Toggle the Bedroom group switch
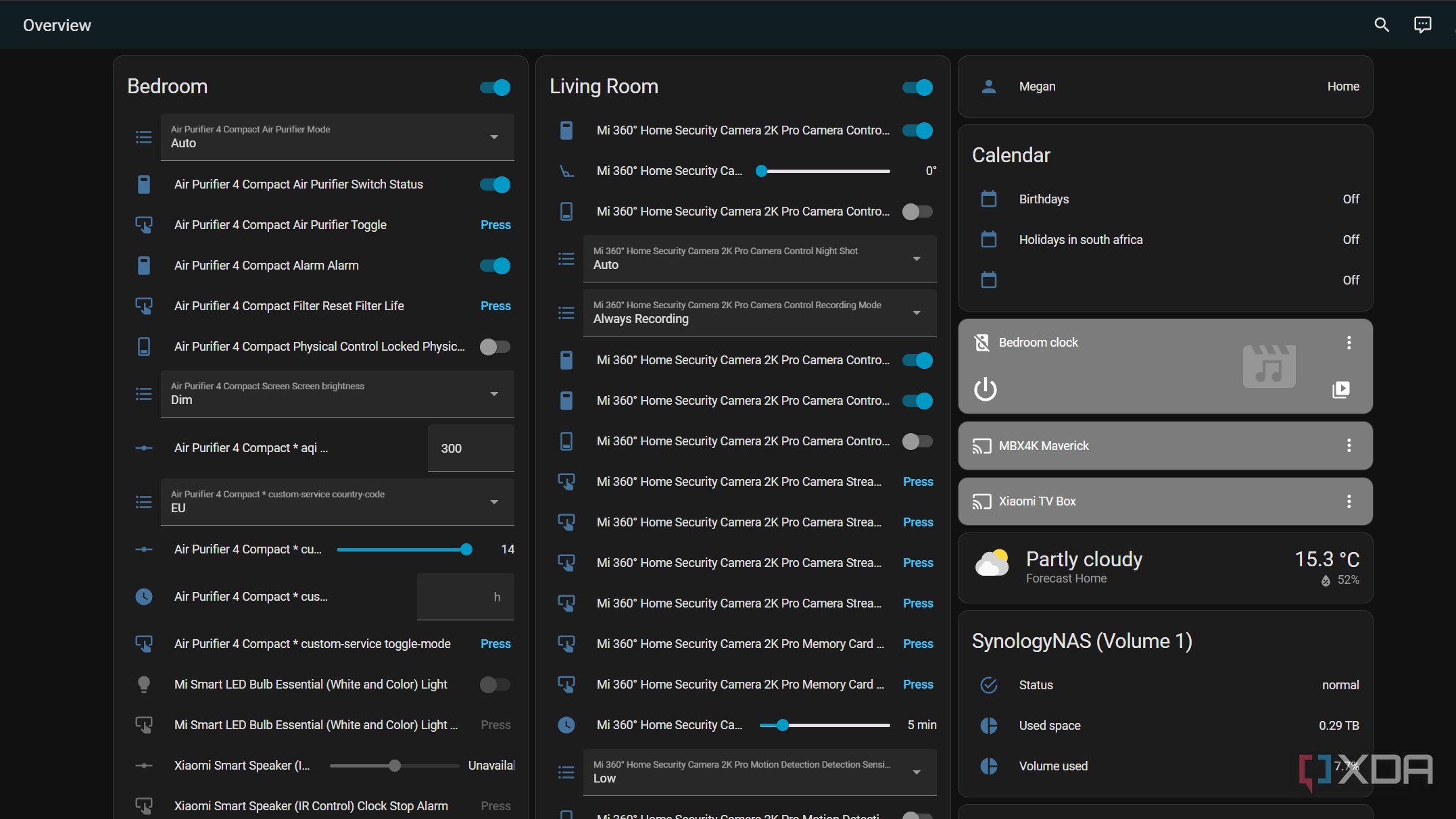The image size is (1456, 819). tap(495, 87)
